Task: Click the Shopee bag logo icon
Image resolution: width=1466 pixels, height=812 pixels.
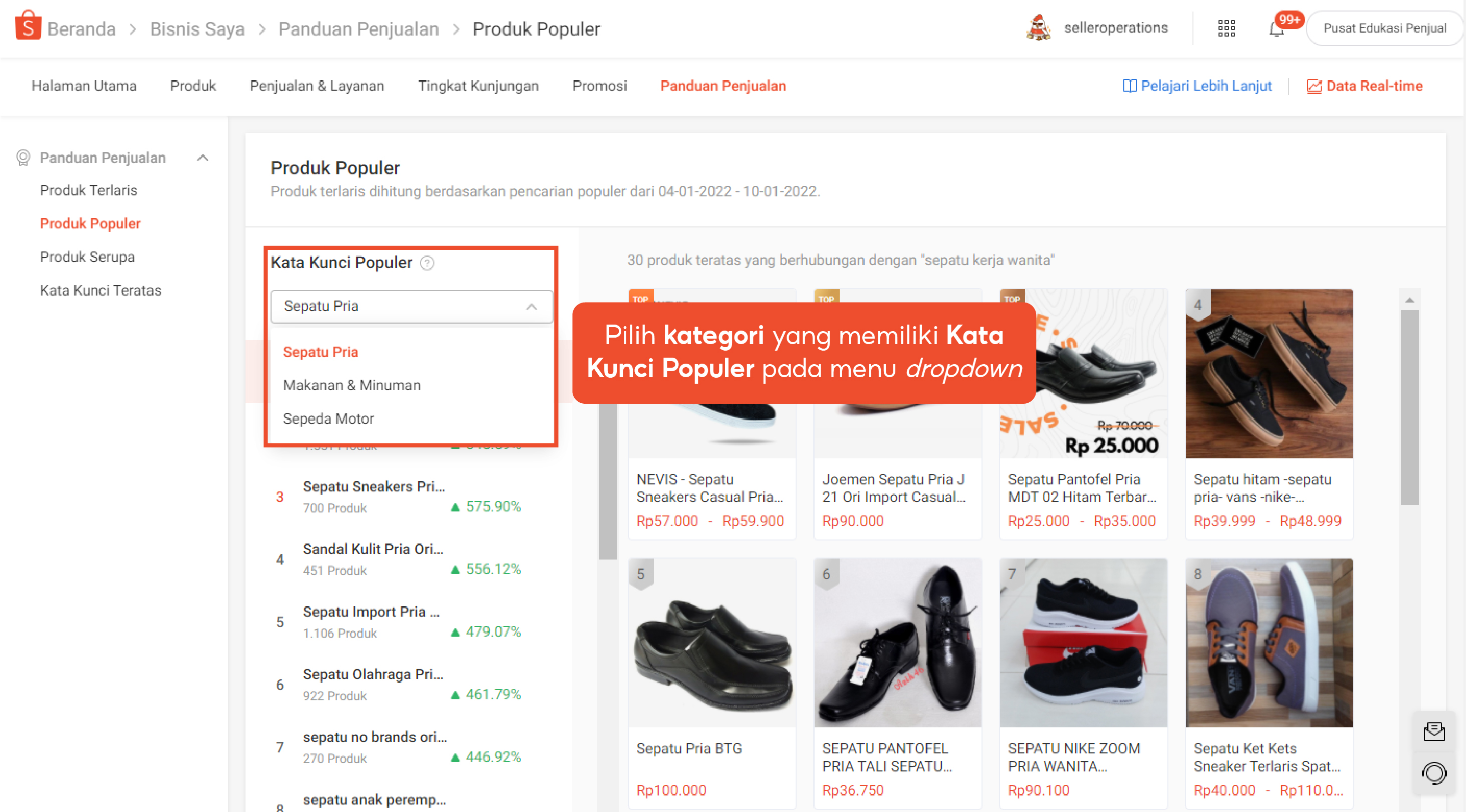Action: (x=28, y=26)
